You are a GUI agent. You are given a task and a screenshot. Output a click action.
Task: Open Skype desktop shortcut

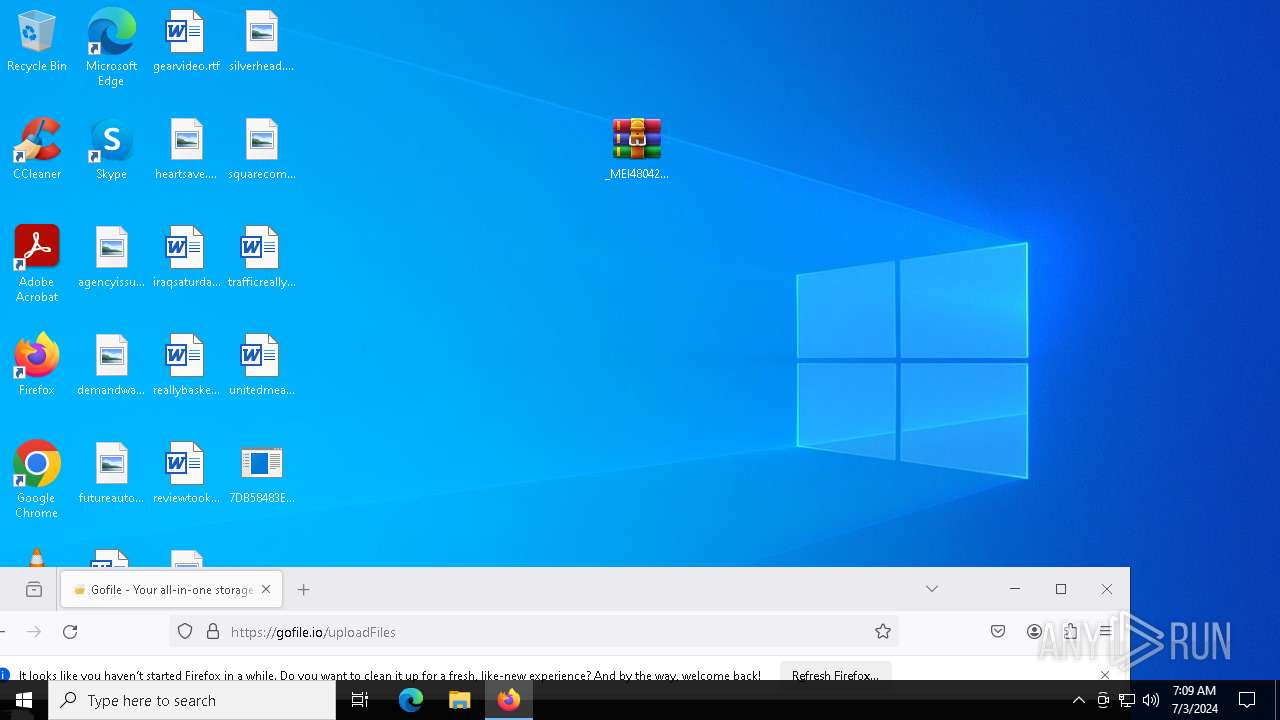pyautogui.click(x=111, y=149)
